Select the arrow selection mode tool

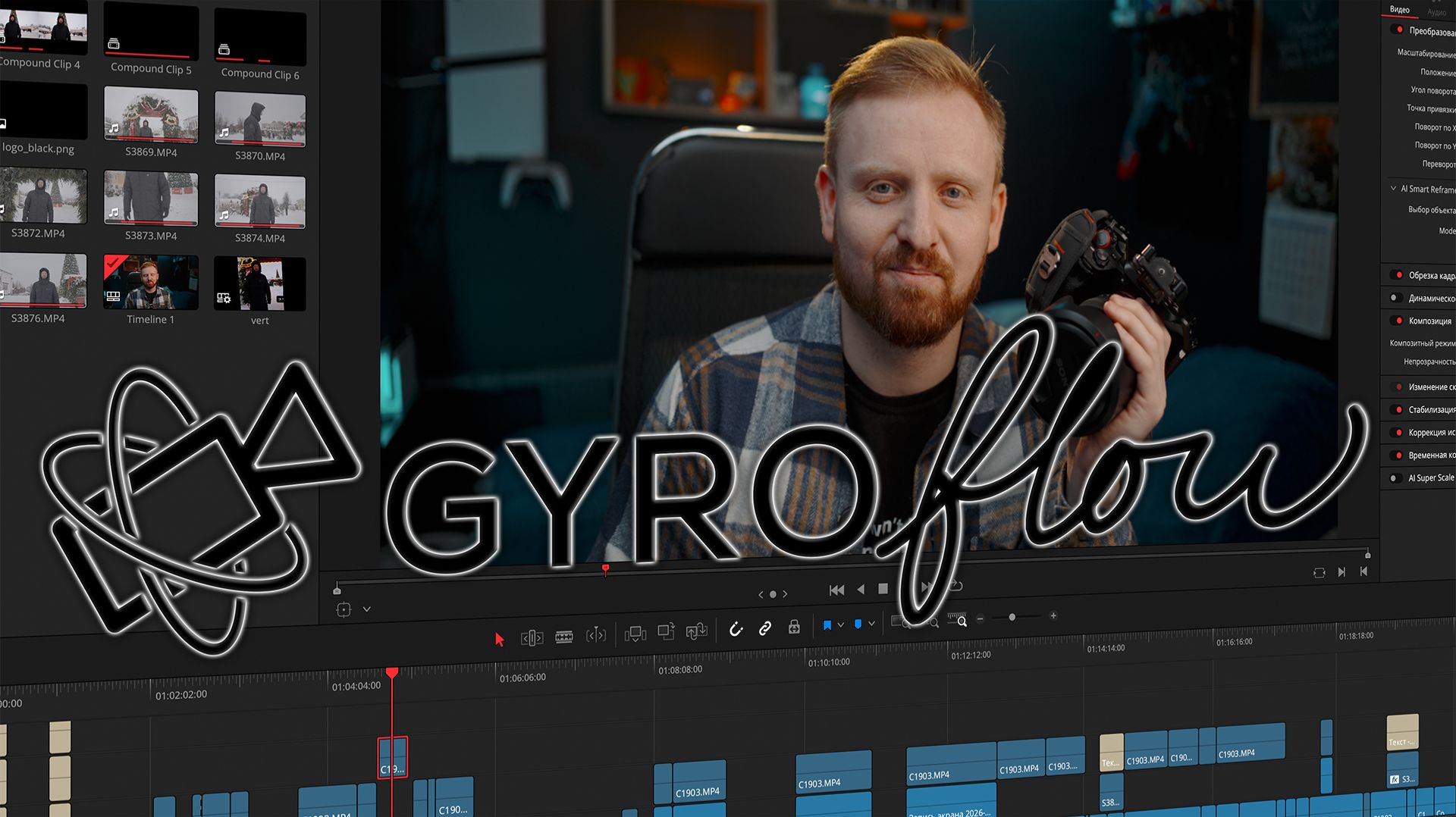[500, 639]
